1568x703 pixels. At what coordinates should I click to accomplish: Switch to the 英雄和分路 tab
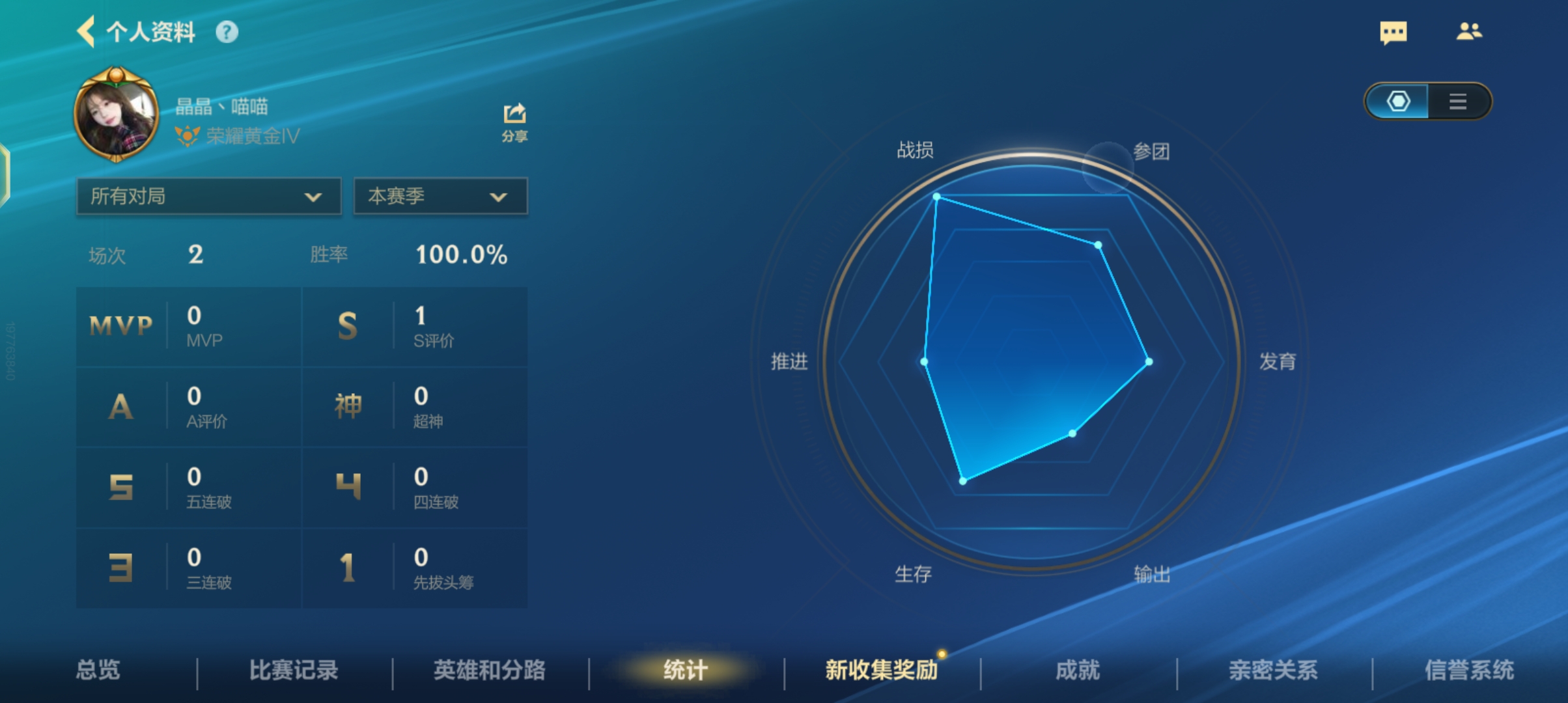pyautogui.click(x=489, y=670)
